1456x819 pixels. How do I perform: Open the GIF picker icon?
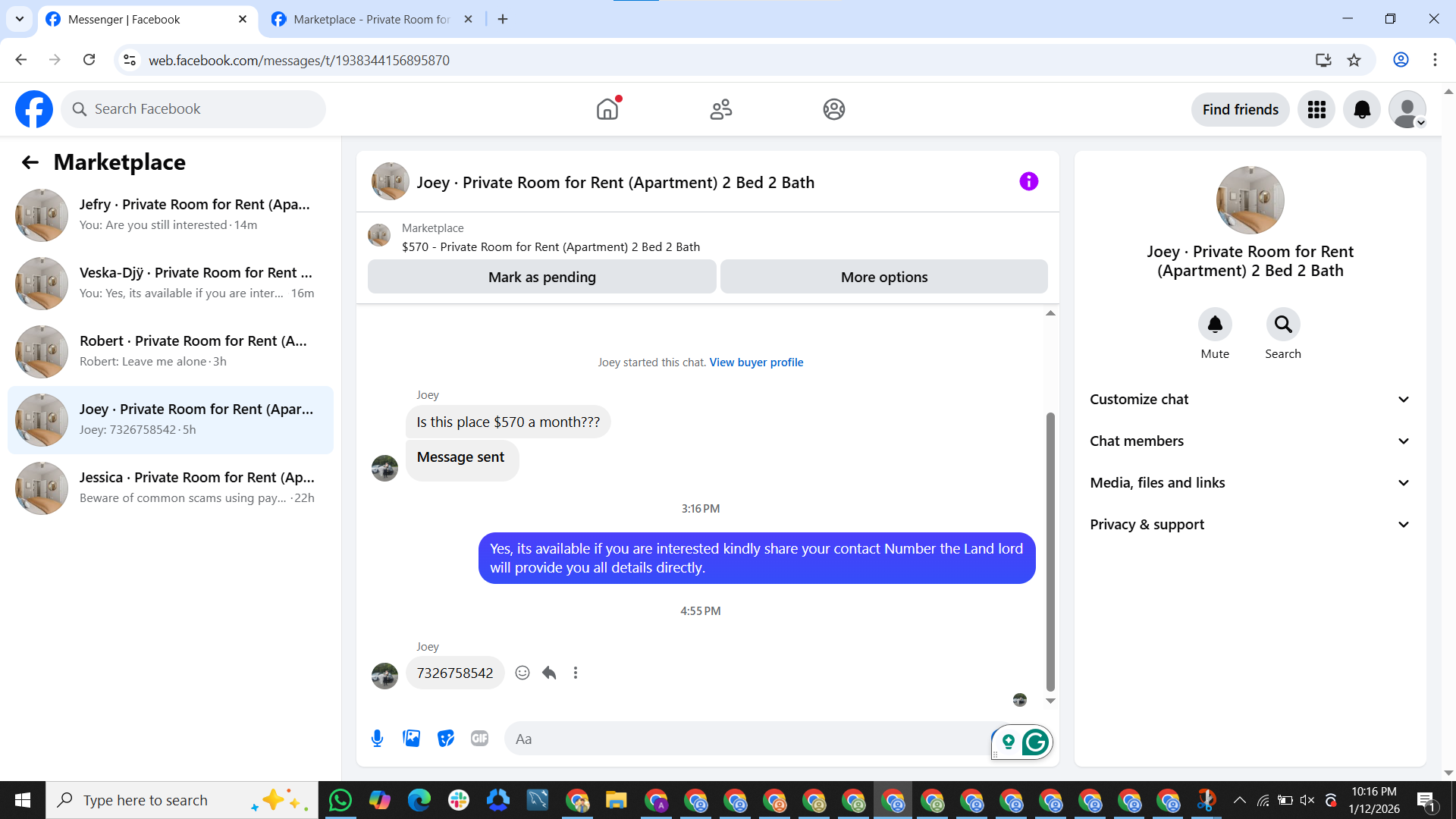click(479, 739)
